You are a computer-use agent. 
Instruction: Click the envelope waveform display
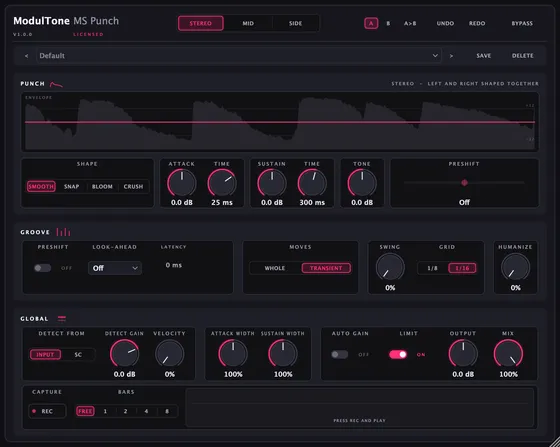coord(280,122)
